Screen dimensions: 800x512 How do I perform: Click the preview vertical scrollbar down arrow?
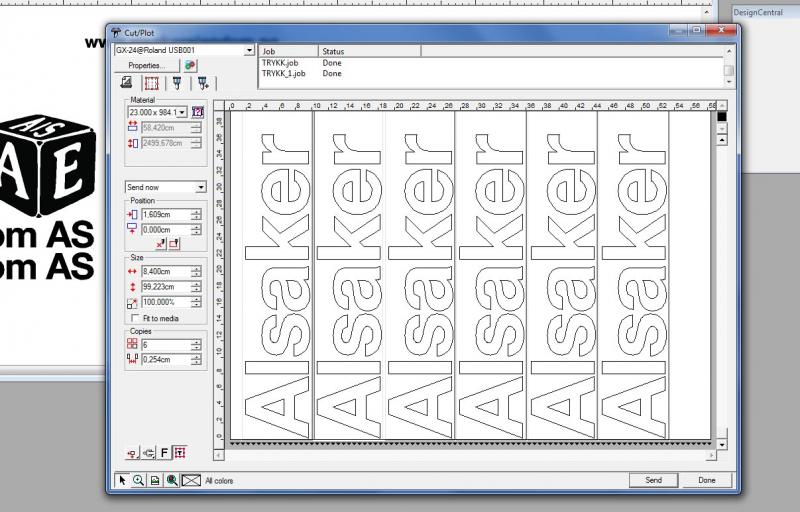721,445
